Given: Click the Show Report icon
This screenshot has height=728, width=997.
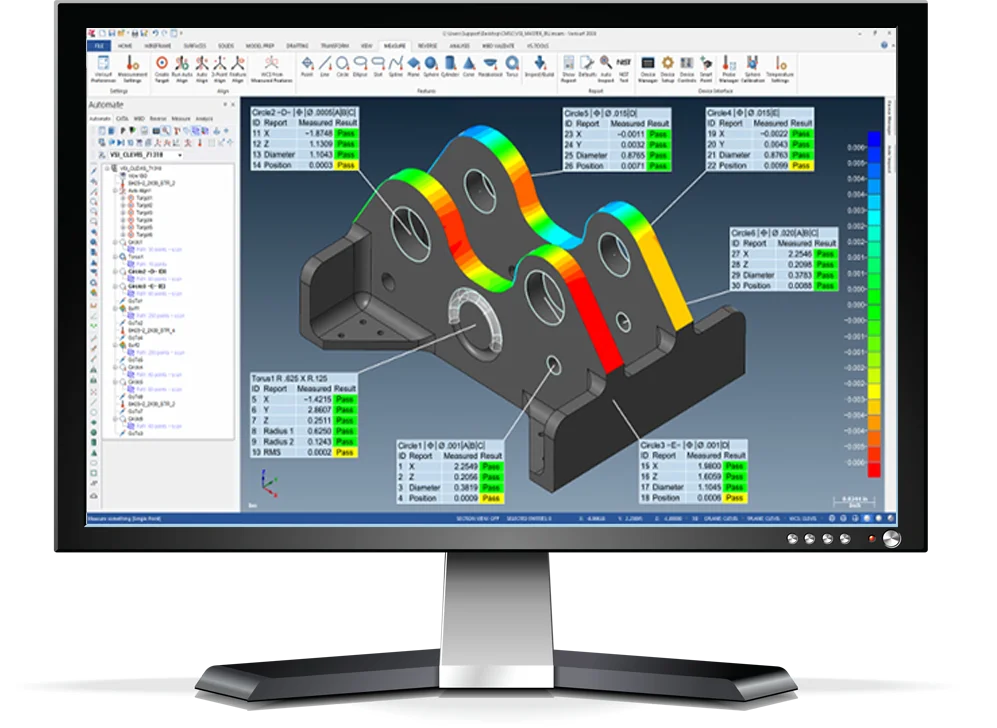Looking at the screenshot, I should point(568,68).
